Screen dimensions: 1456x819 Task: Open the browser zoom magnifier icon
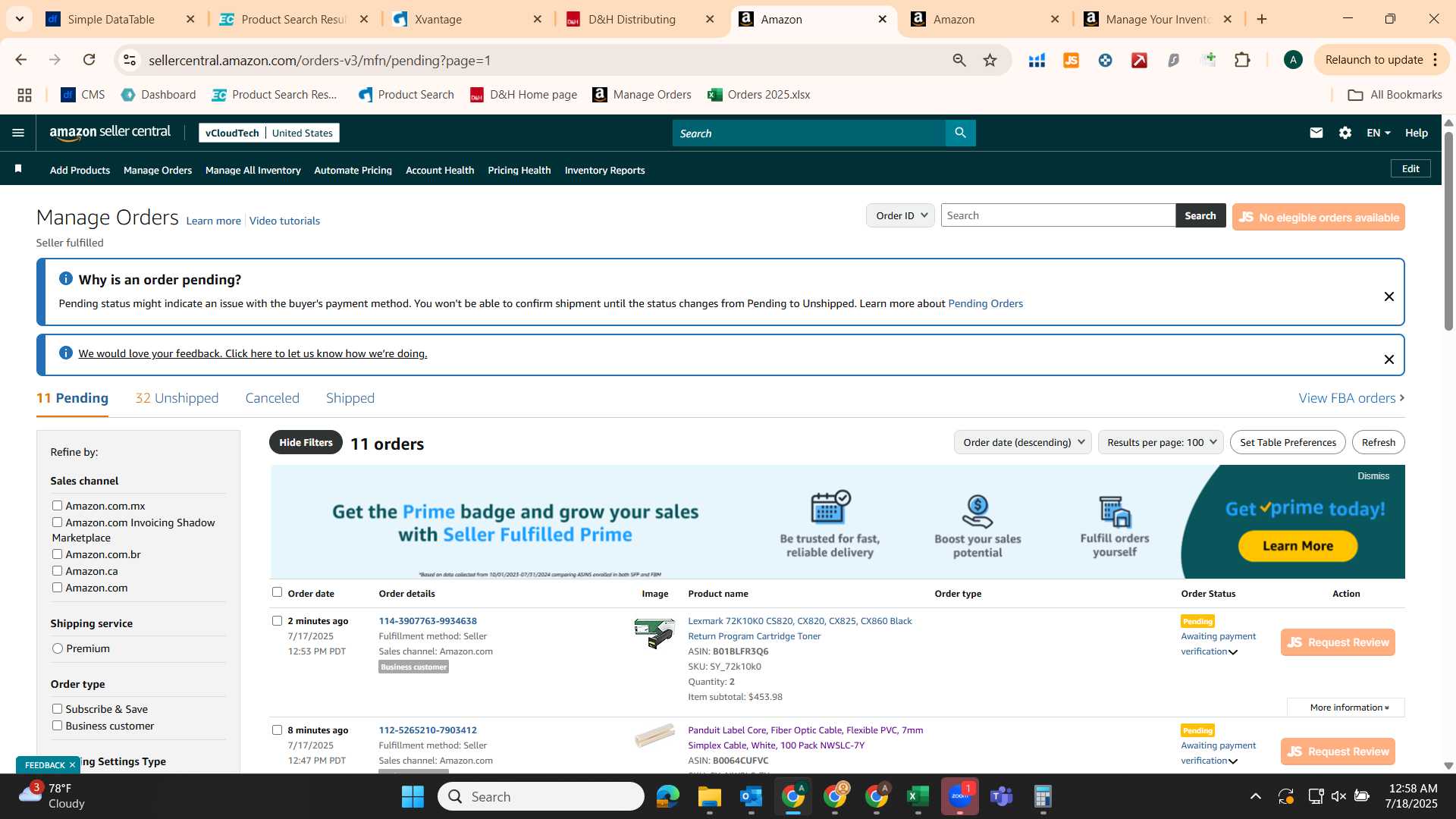tap(959, 60)
